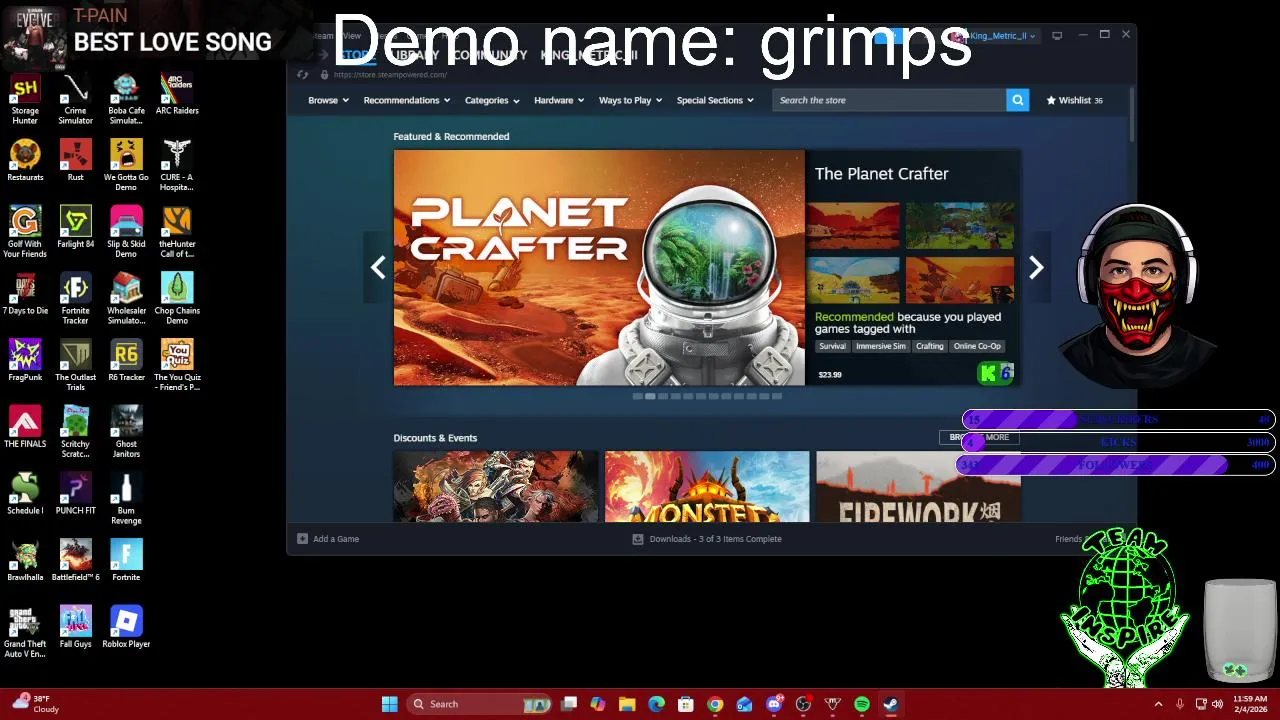
Task: Open the Windows Start menu
Action: tap(389, 704)
